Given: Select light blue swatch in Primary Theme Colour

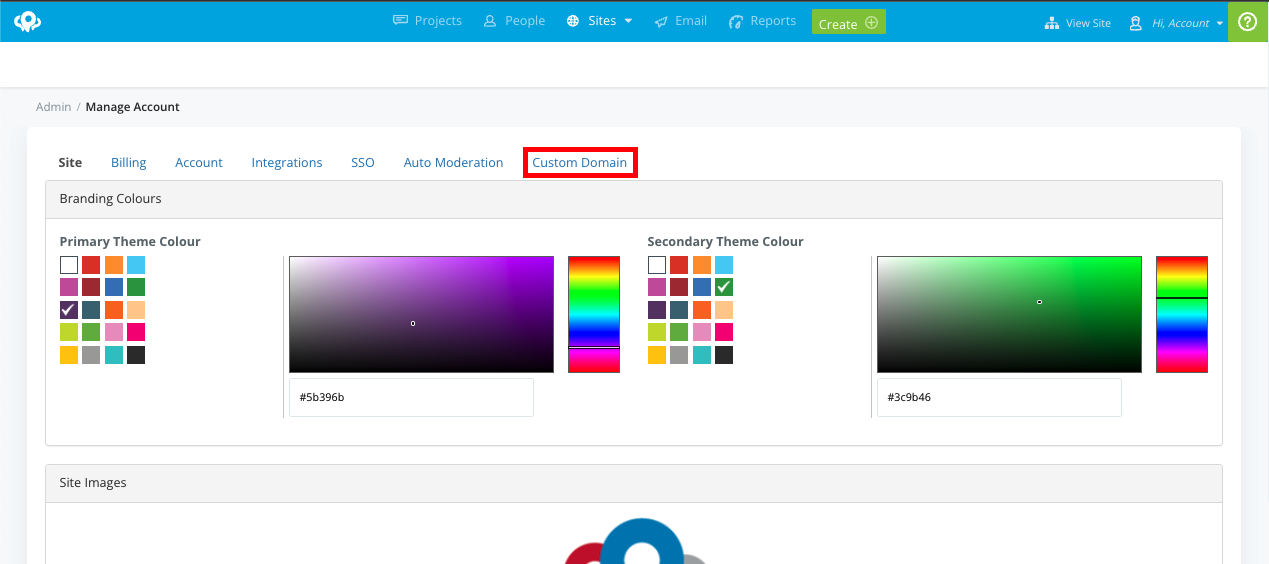Looking at the screenshot, I should (x=136, y=265).
